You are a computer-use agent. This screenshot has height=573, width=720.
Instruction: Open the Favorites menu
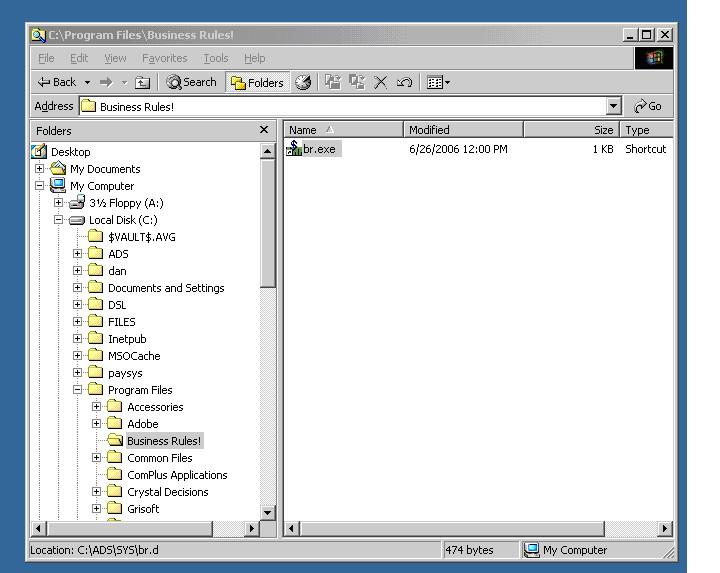coord(164,58)
